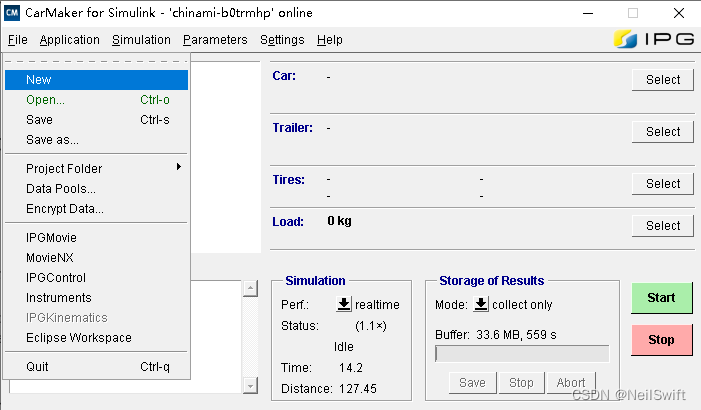
Task: Choose Save as... from the File menu
Action: [x=96, y=140]
